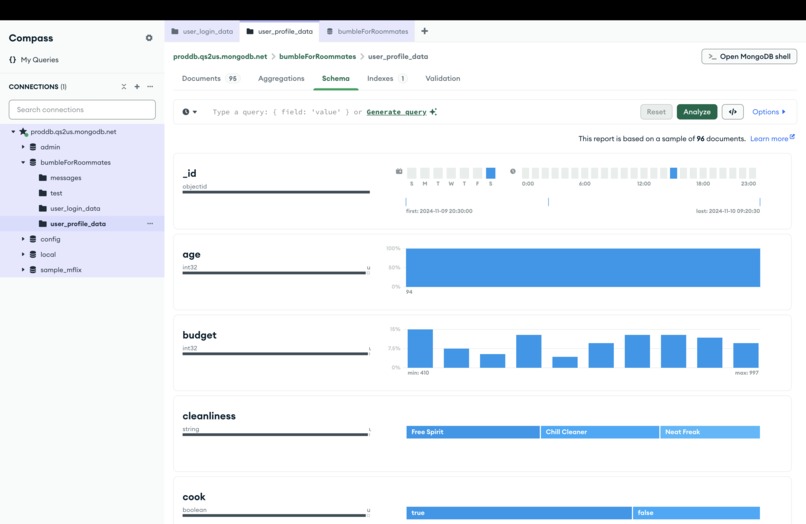
Task: Open Schema tab
Action: point(336,79)
